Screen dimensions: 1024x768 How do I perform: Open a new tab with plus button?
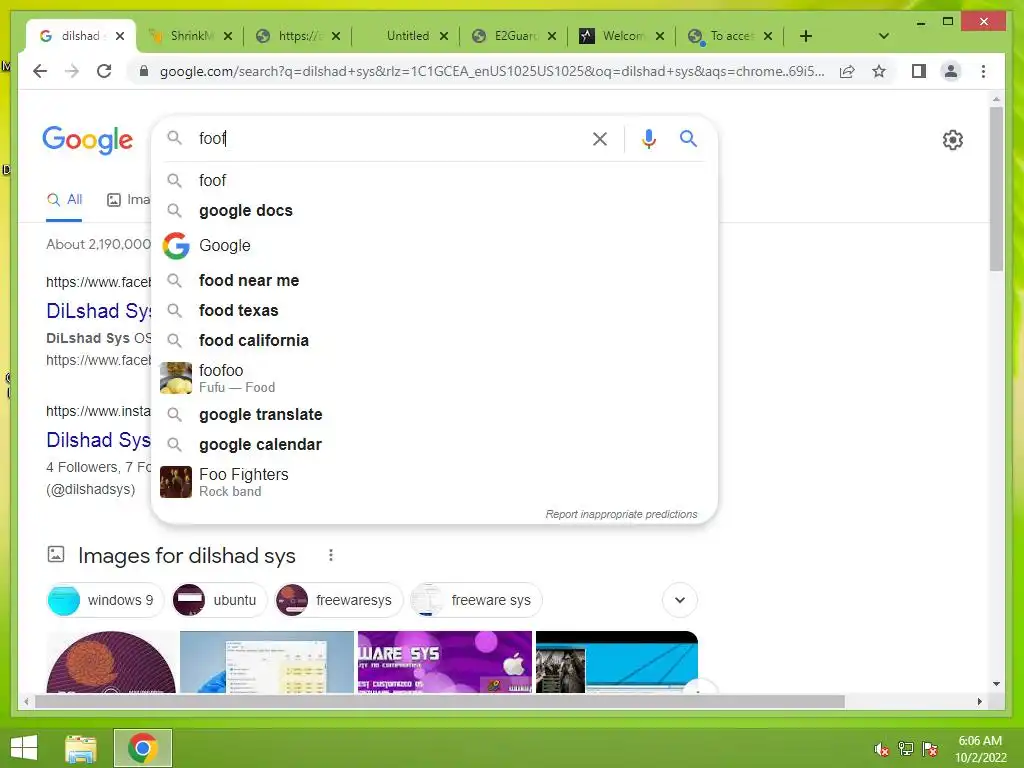pyautogui.click(x=806, y=36)
